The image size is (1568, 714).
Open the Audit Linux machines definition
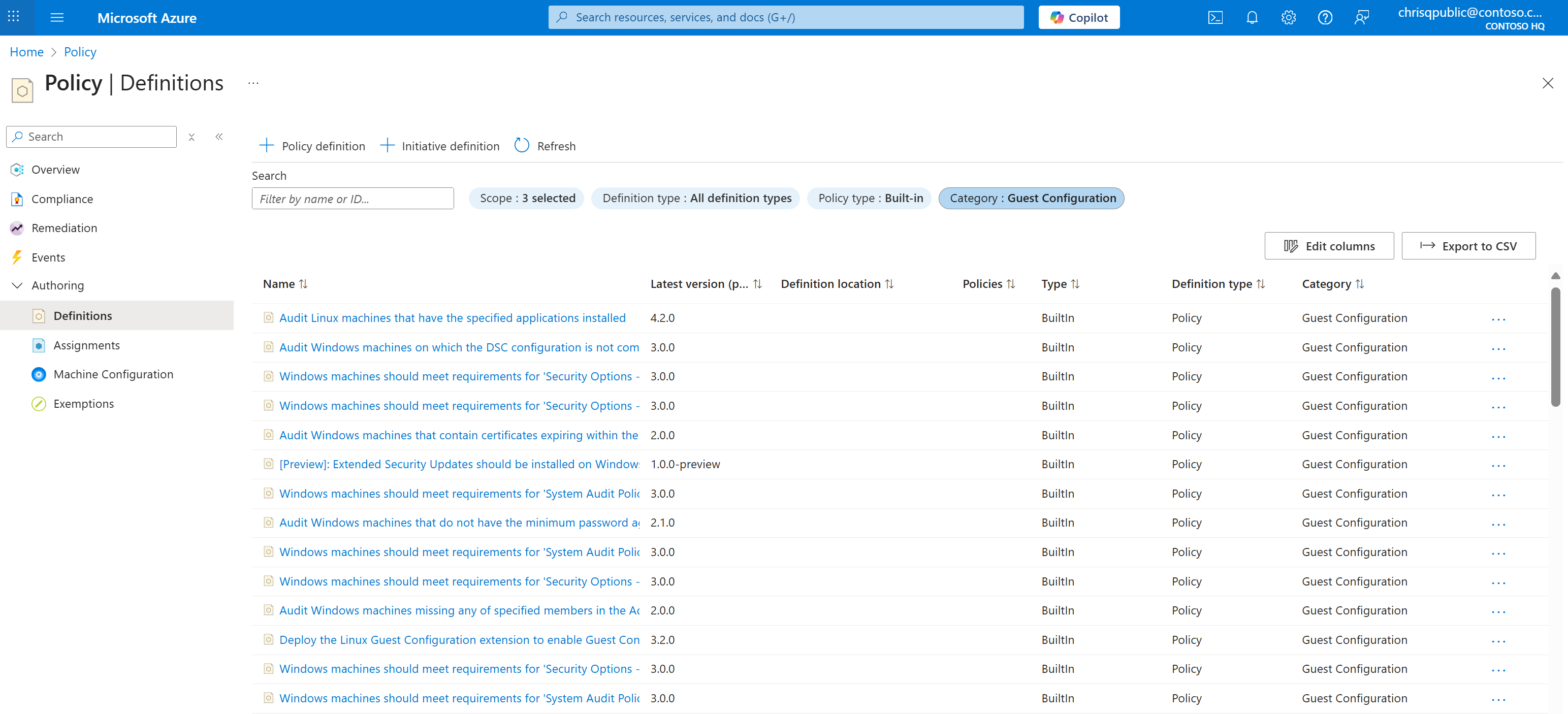[452, 317]
